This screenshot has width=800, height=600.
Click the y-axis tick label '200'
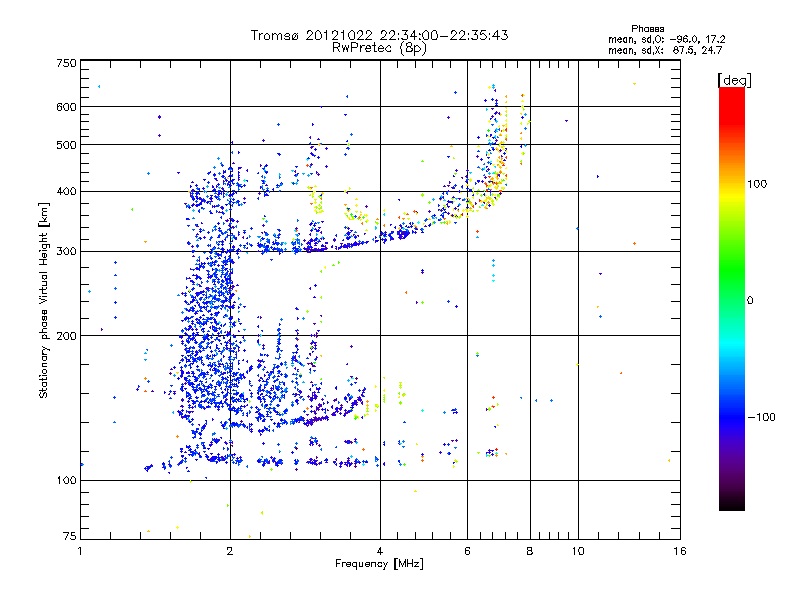[66, 336]
